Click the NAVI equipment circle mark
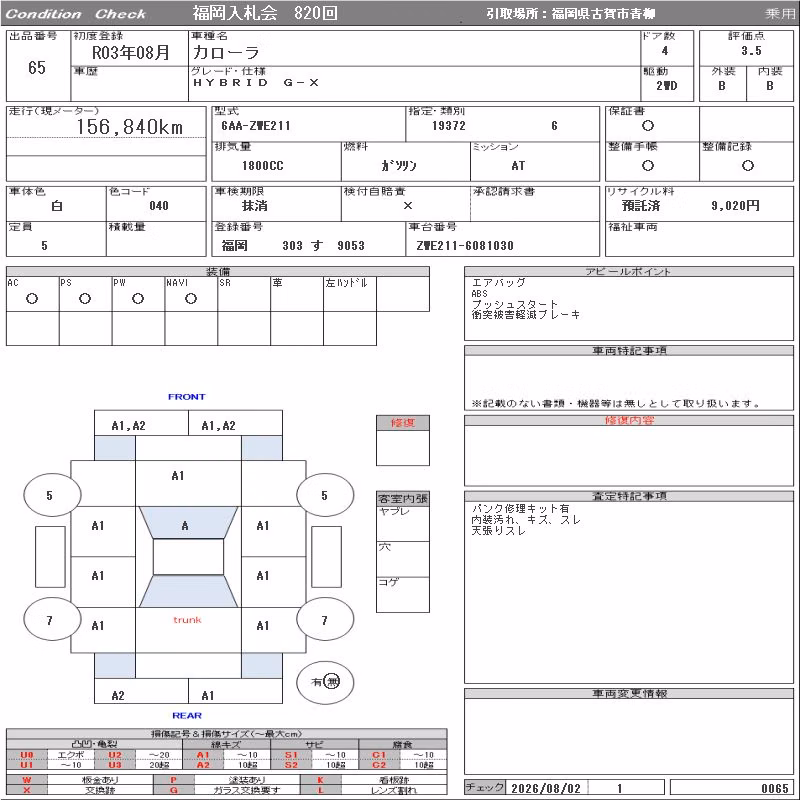 (x=191, y=299)
